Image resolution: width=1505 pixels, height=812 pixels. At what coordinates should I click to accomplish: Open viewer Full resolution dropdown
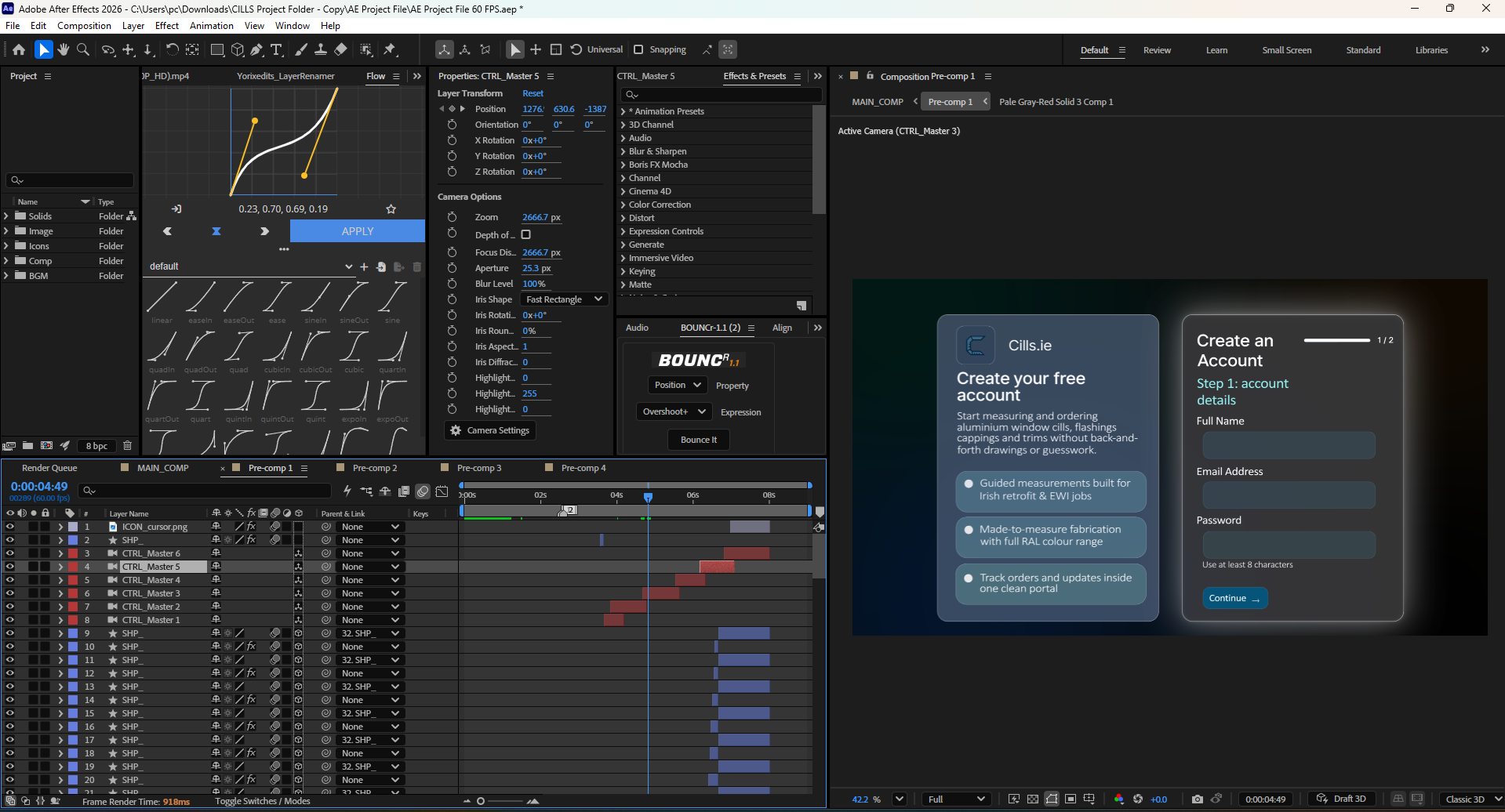pyautogui.click(x=956, y=799)
